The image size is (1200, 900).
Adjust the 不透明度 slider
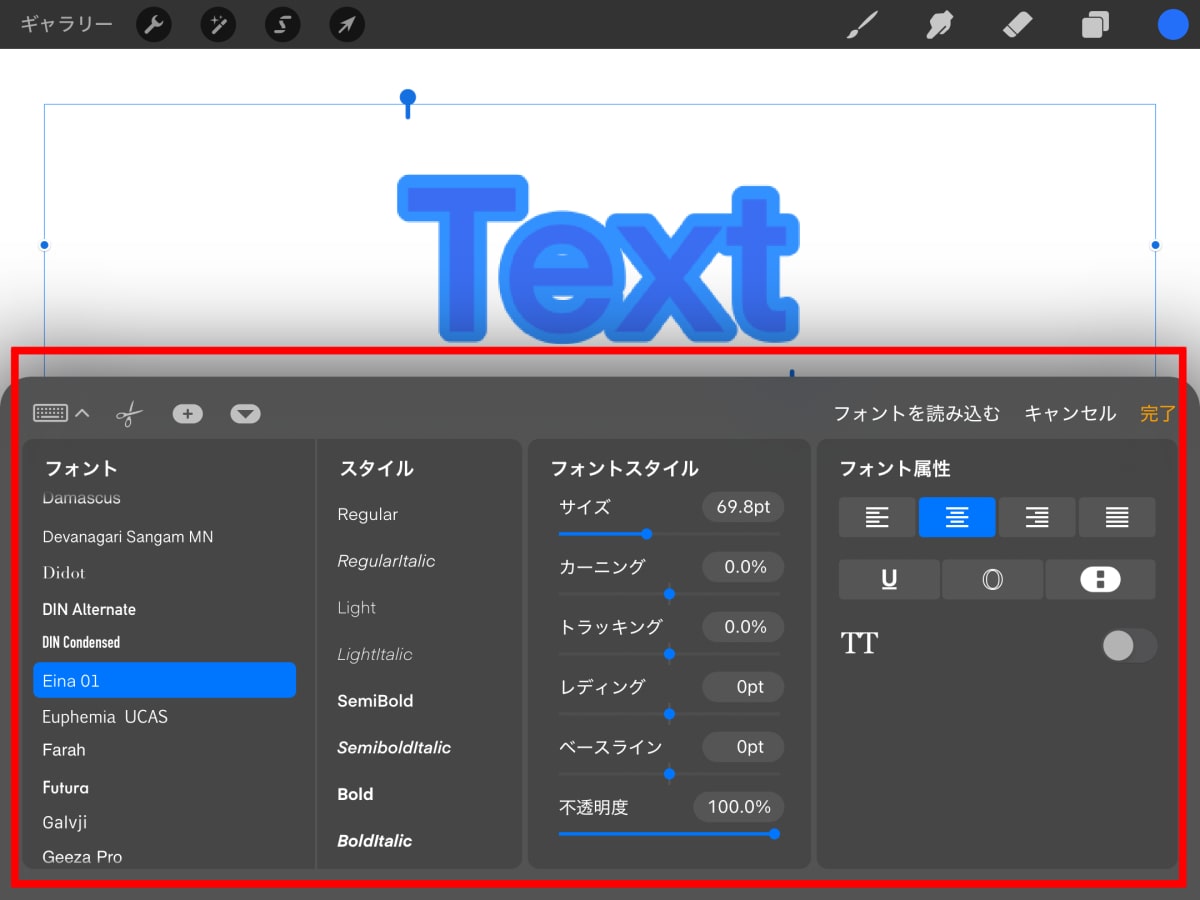774,833
